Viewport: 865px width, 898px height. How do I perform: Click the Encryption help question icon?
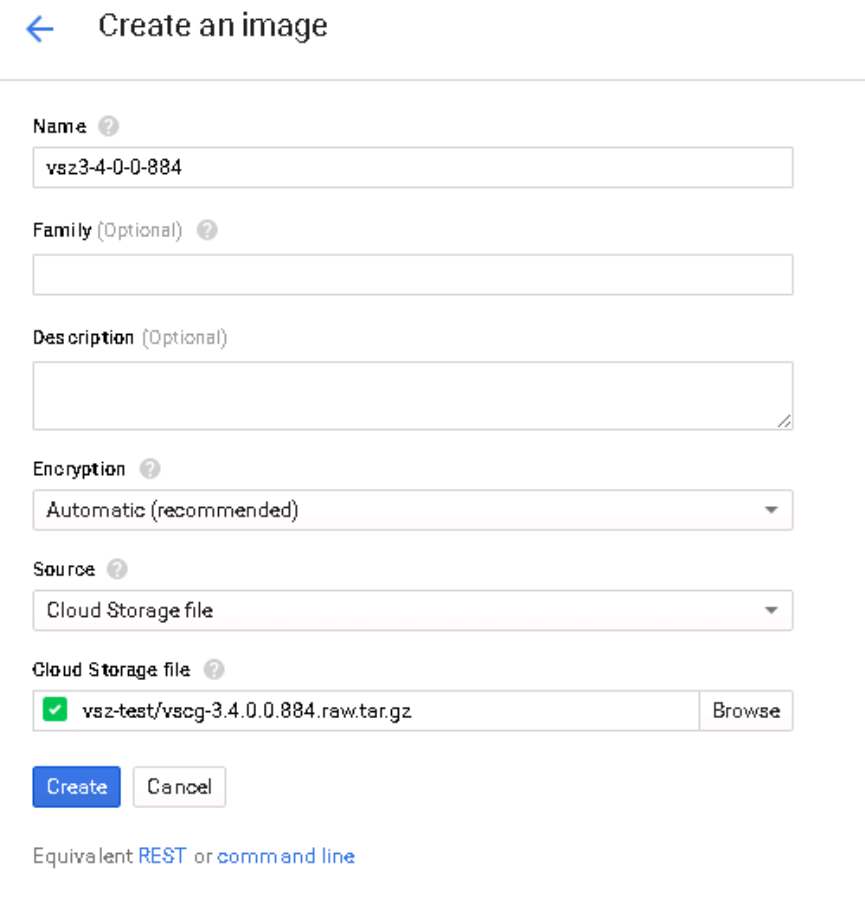(150, 469)
